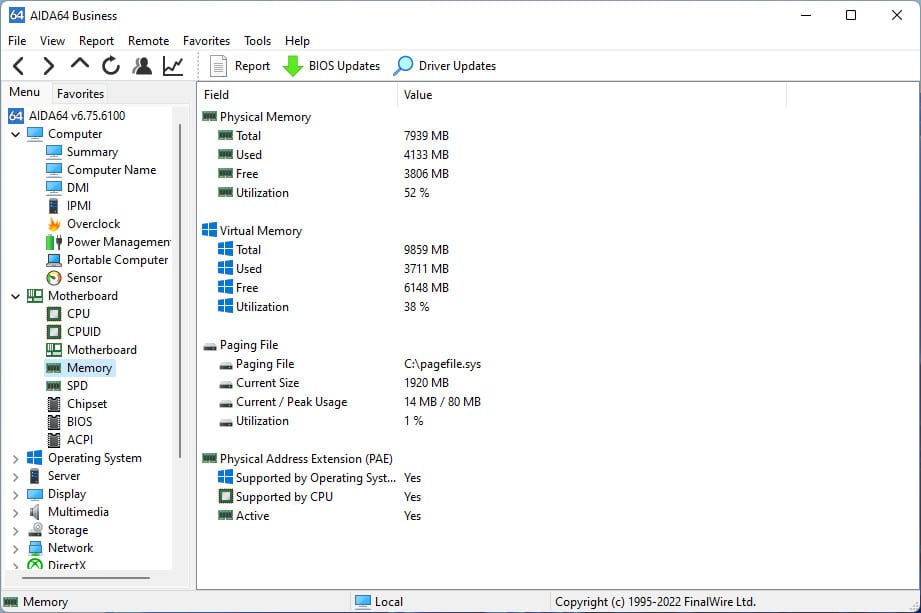Click the Operating System Windows logo icon
This screenshot has width=921, height=613.
point(35,458)
